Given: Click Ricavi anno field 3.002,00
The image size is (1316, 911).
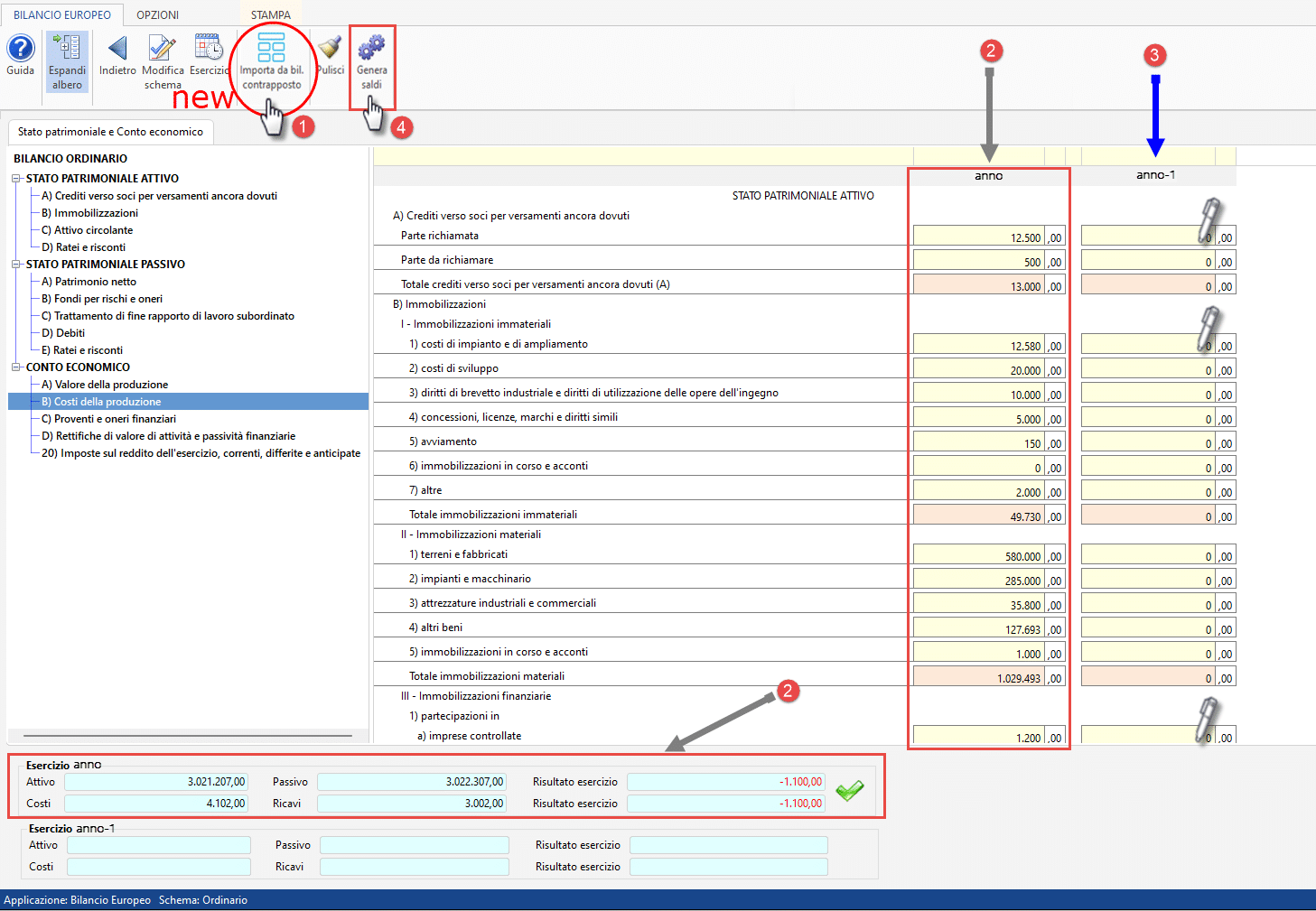Looking at the screenshot, I should tap(411, 804).
